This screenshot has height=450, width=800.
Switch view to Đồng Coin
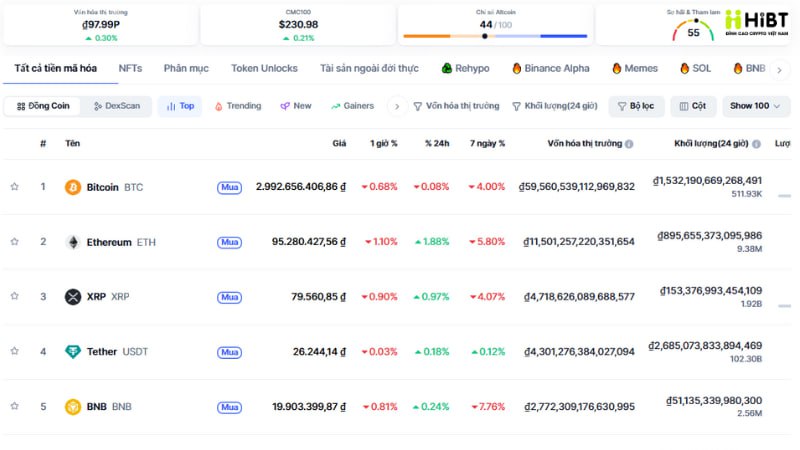tap(42, 106)
